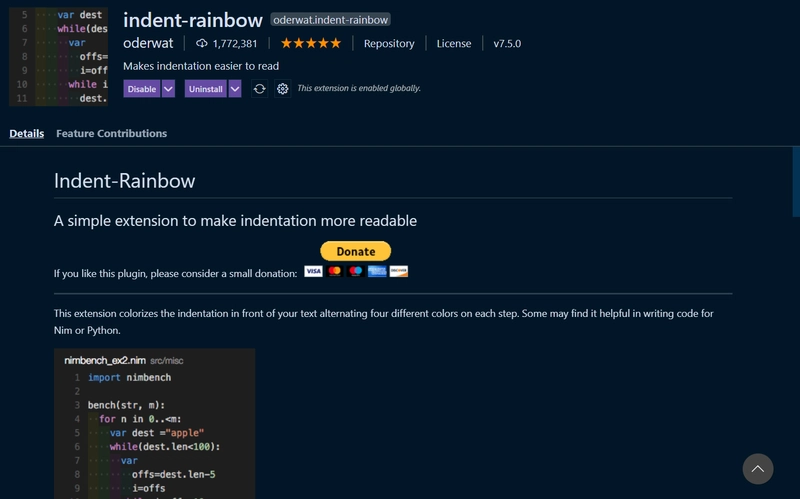Click the Disable extension button
The image size is (800, 499).
pos(141,89)
